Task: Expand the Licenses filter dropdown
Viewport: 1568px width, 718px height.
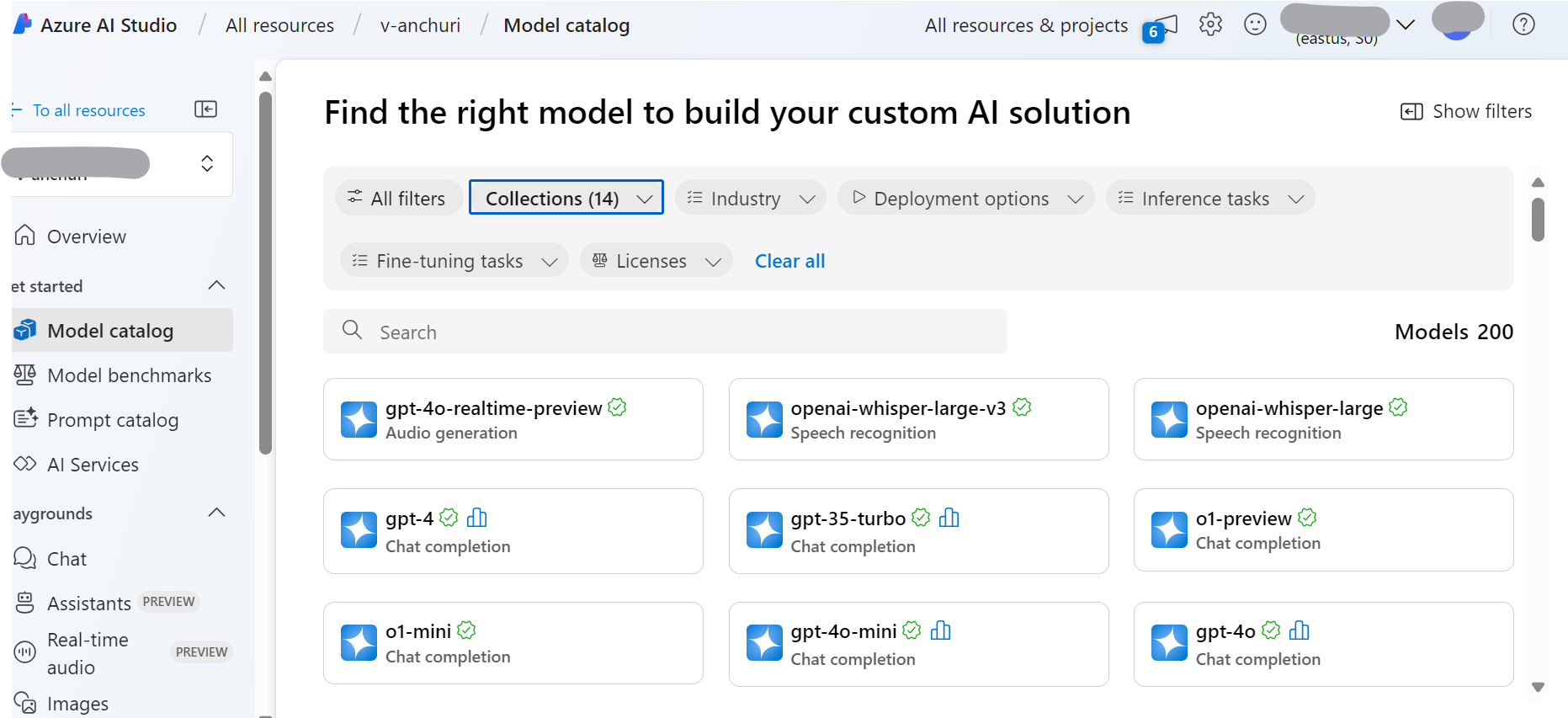Action: tap(656, 261)
